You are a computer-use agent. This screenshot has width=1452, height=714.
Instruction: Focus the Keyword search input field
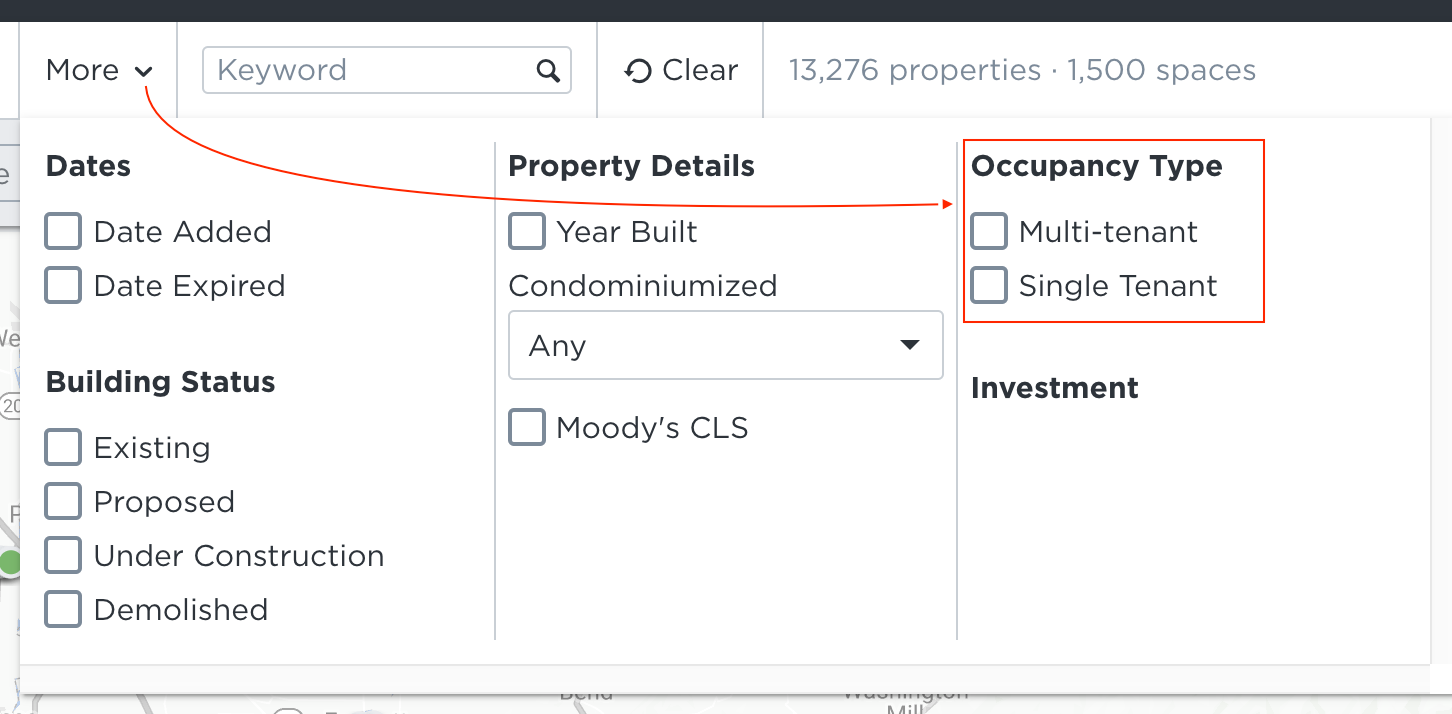pos(387,70)
